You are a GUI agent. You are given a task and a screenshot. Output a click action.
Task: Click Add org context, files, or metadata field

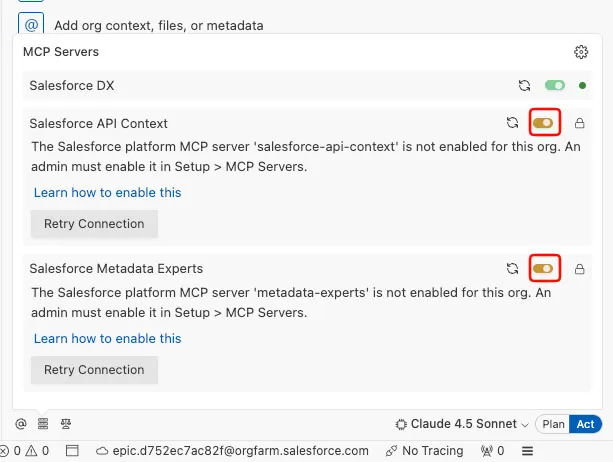[x=159, y=26]
